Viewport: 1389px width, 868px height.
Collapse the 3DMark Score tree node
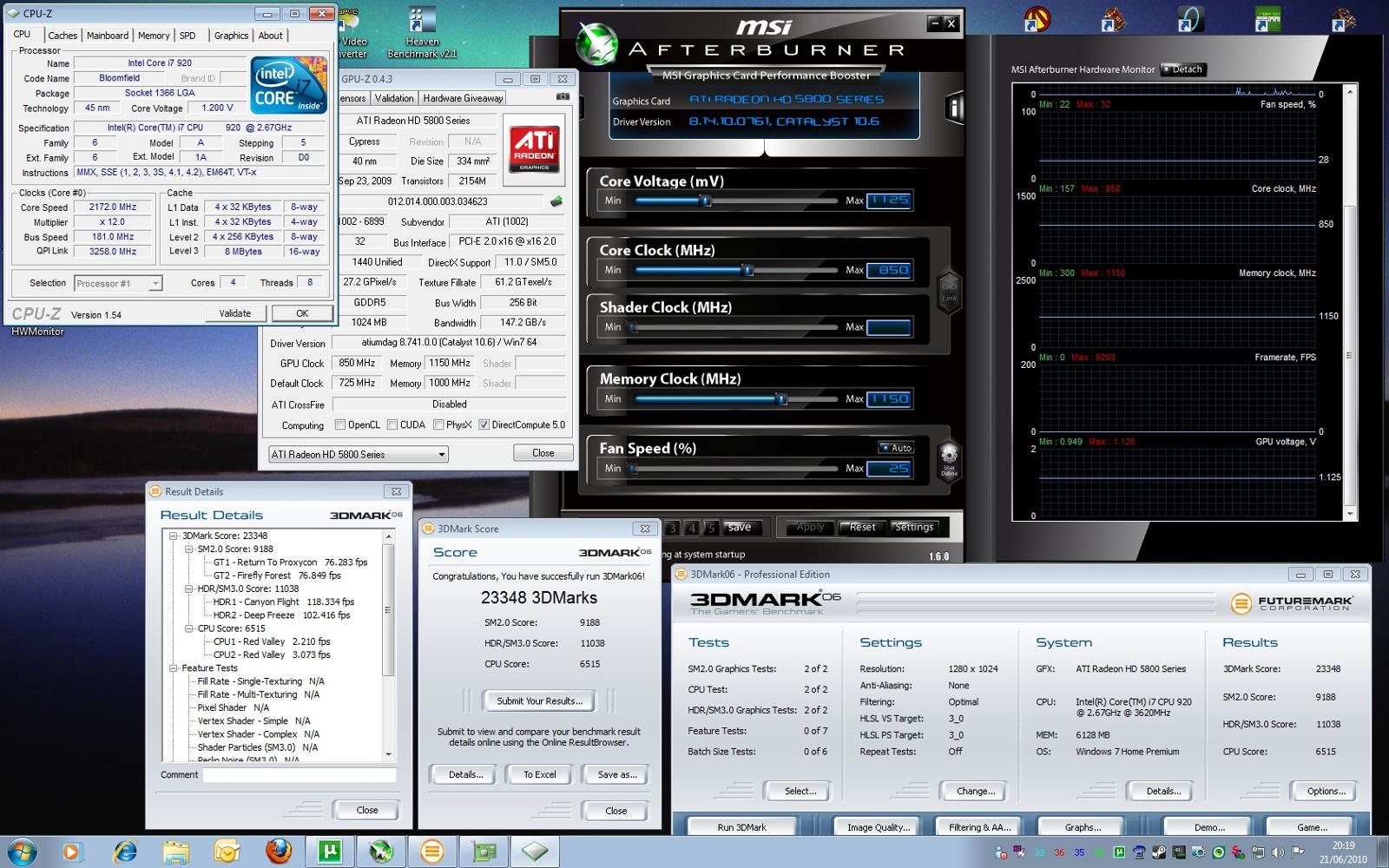pos(174,536)
